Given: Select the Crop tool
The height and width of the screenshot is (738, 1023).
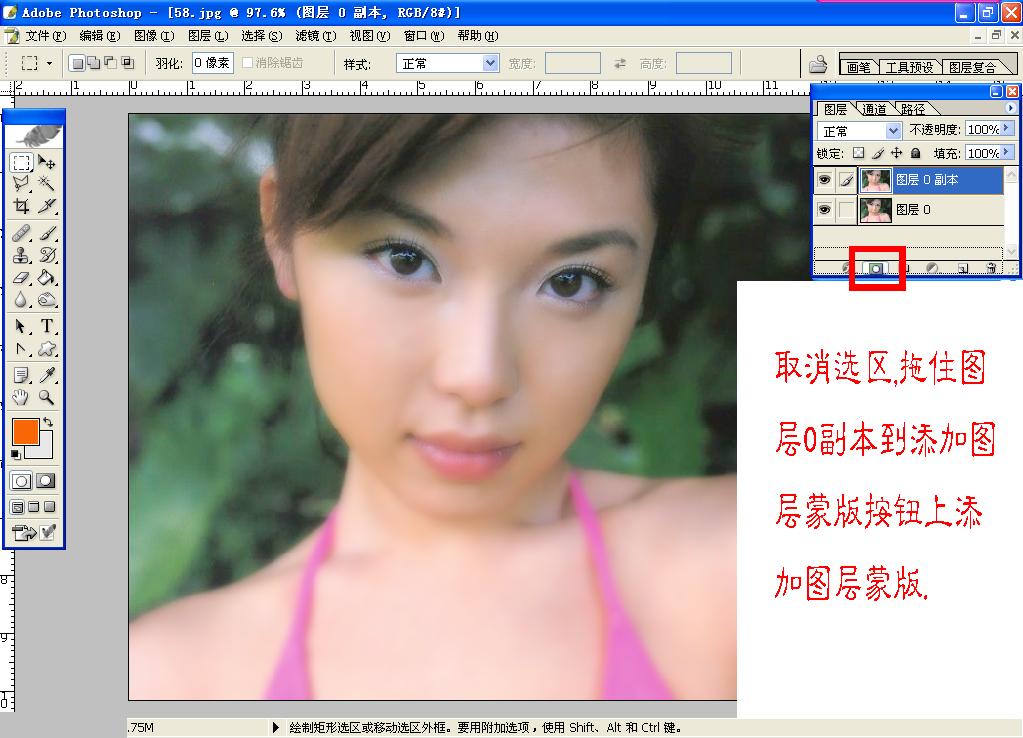Looking at the screenshot, I should pos(22,206).
